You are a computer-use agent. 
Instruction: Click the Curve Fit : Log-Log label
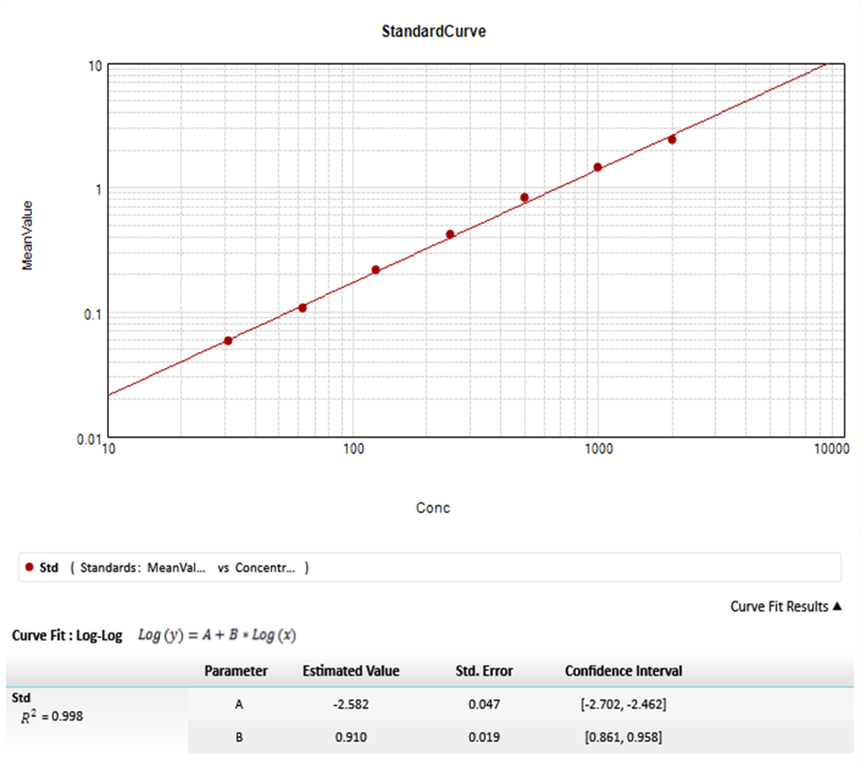coord(67,635)
